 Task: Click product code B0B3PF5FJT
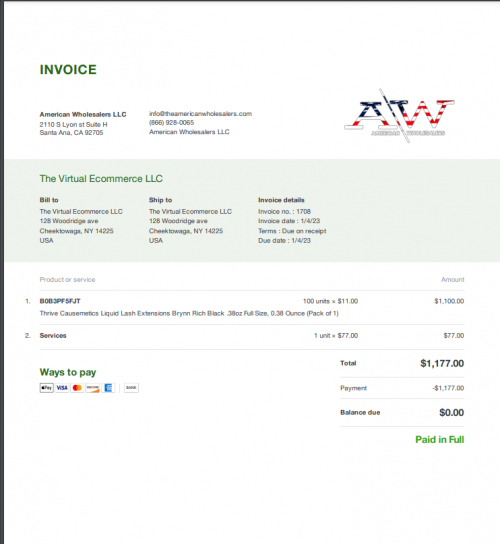[x=60, y=301]
